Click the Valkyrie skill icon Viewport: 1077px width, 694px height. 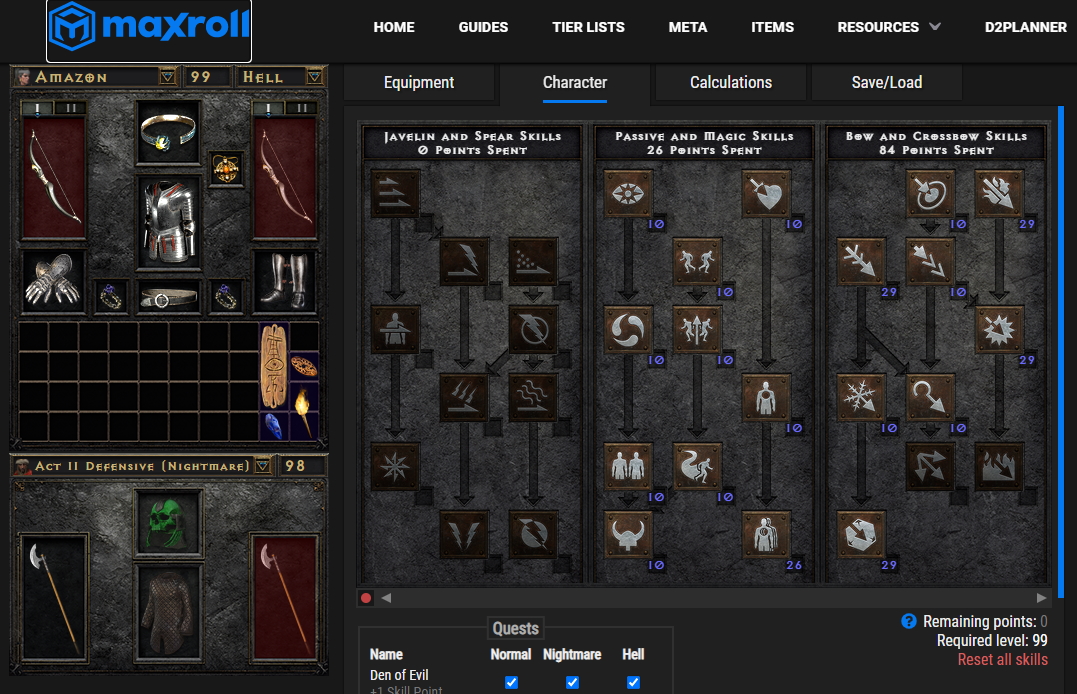628,533
